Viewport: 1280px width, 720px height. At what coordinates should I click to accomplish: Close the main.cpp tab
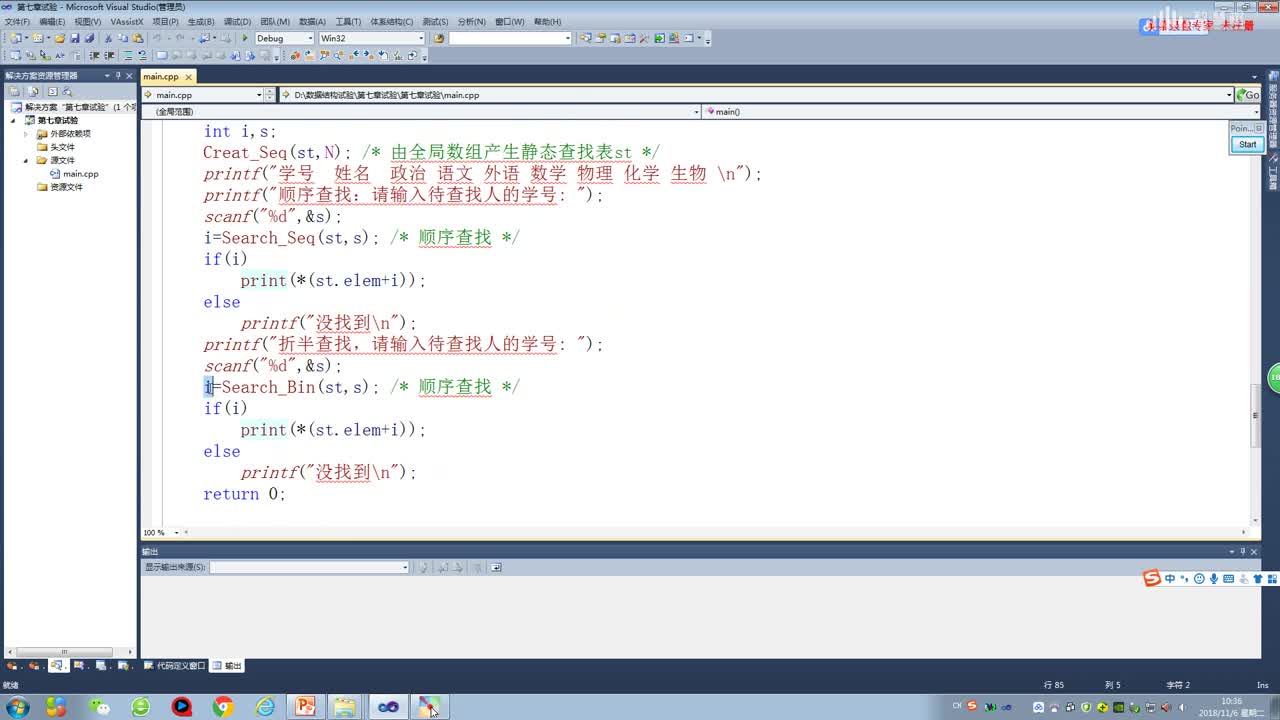point(188,77)
